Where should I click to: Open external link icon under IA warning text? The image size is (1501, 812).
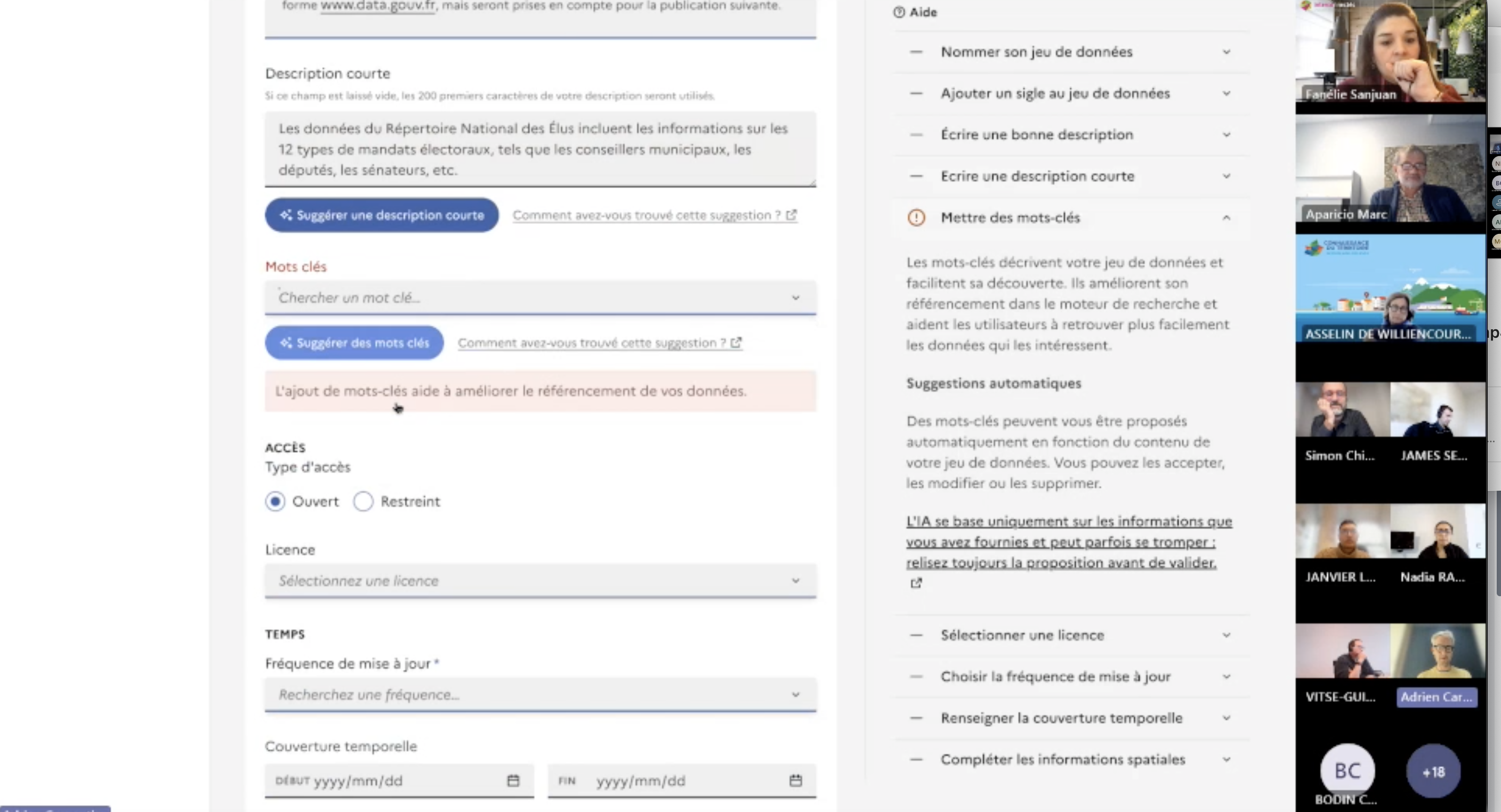[x=916, y=583]
